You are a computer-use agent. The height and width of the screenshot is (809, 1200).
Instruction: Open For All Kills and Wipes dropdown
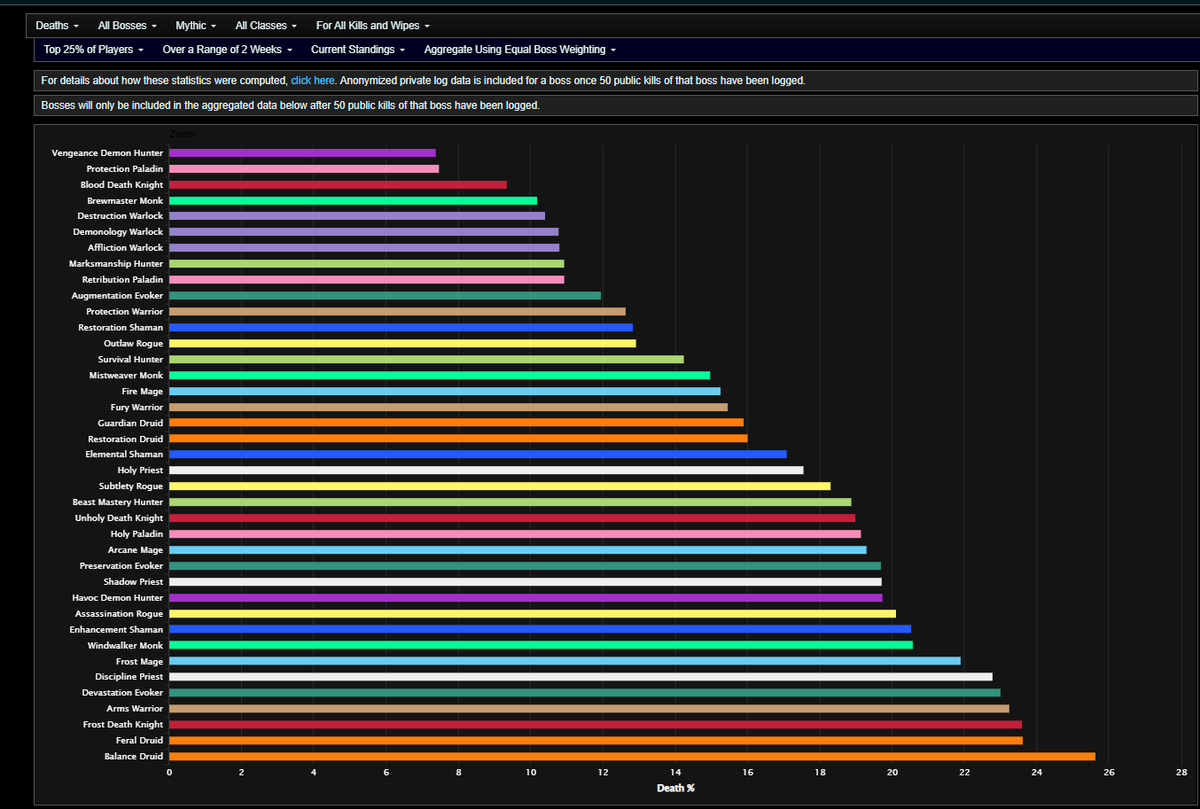pos(373,25)
